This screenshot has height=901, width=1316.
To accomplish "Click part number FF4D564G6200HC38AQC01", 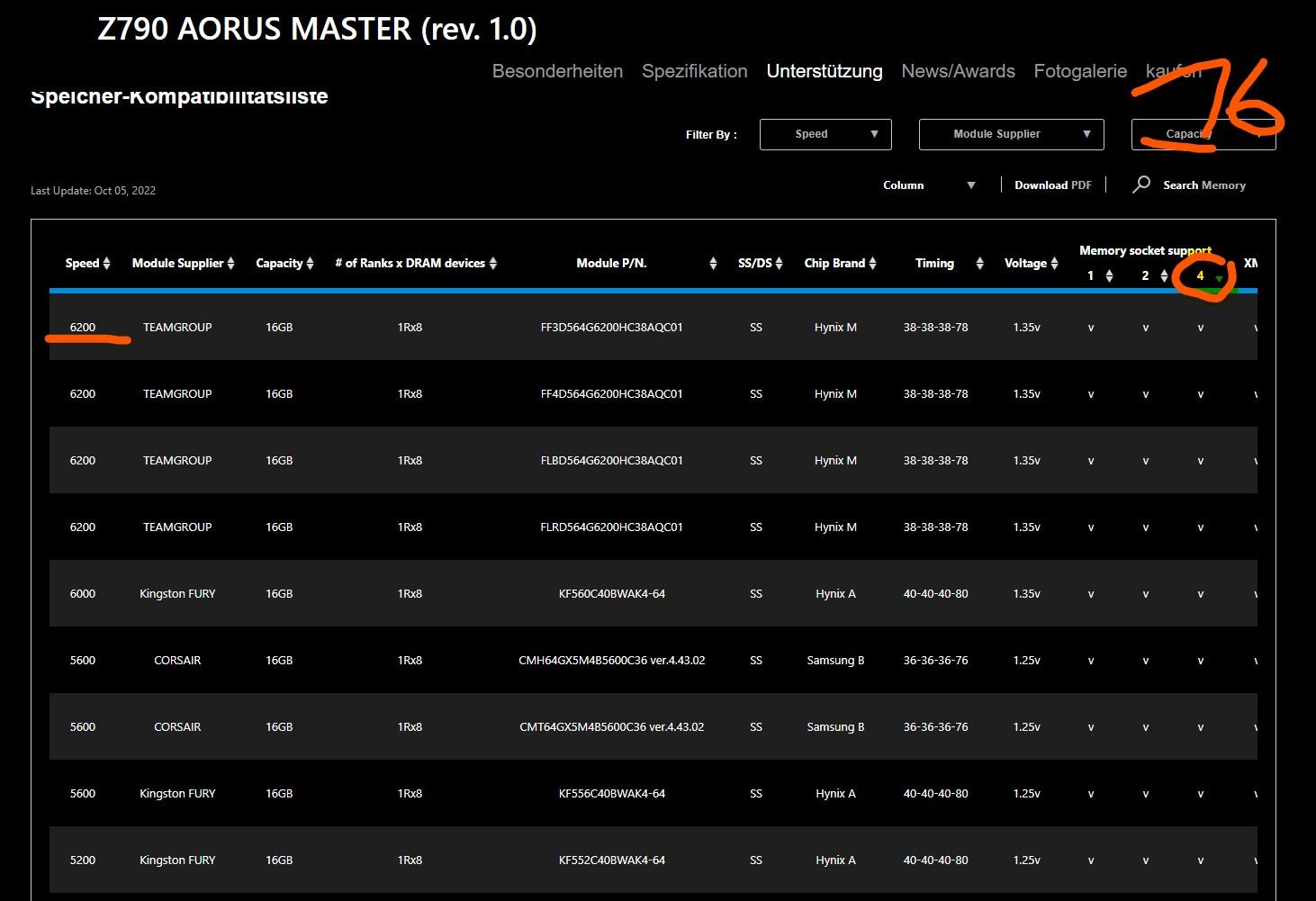I will [x=612, y=394].
